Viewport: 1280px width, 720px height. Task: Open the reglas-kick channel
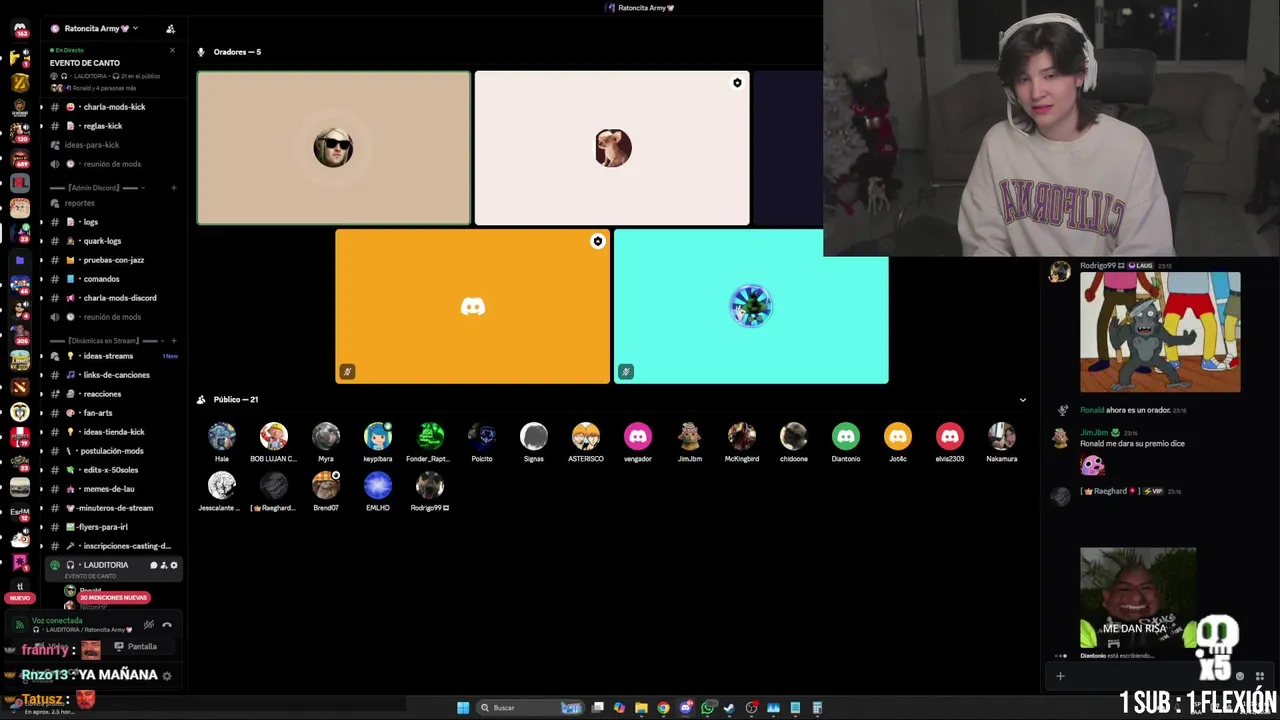coord(113,126)
